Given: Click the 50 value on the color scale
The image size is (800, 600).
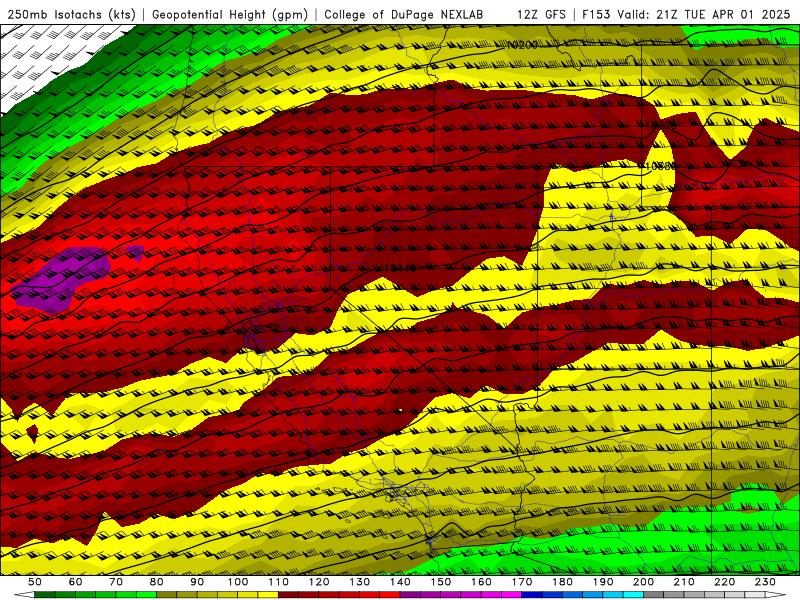Looking at the screenshot, I should click(x=35, y=582).
